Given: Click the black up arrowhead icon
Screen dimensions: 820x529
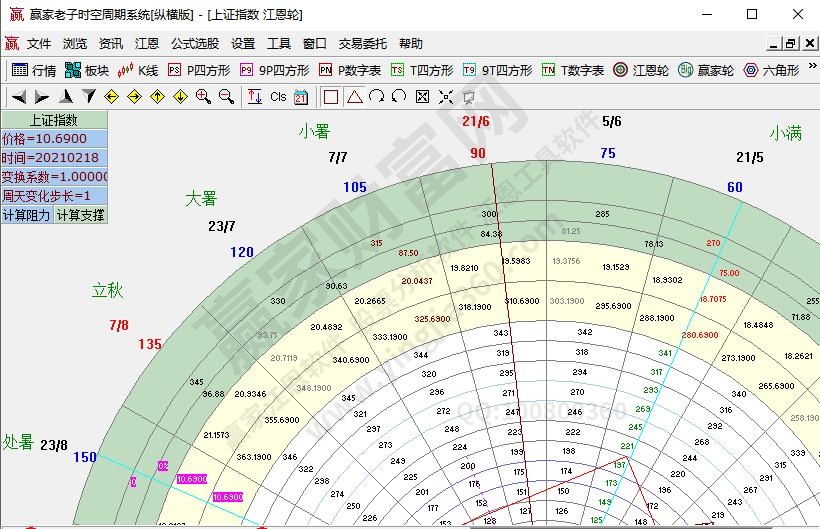Looking at the screenshot, I should point(65,96).
